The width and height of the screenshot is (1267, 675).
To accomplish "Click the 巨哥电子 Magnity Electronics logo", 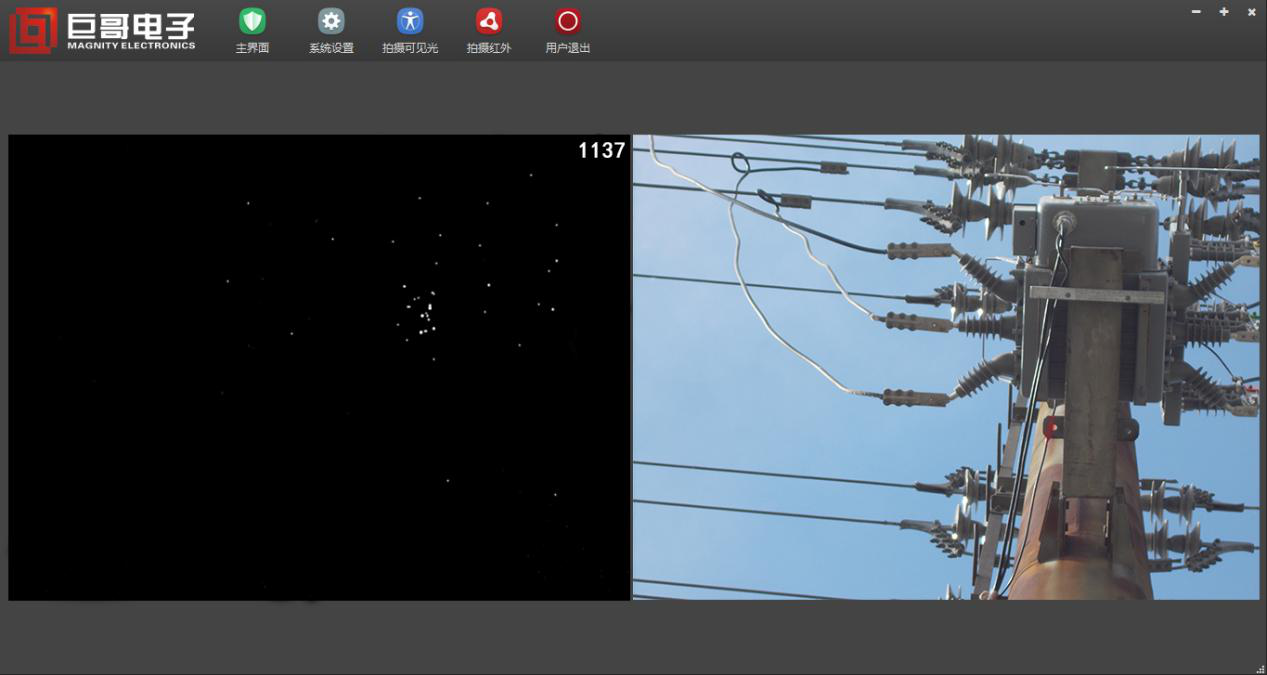I will [x=102, y=31].
